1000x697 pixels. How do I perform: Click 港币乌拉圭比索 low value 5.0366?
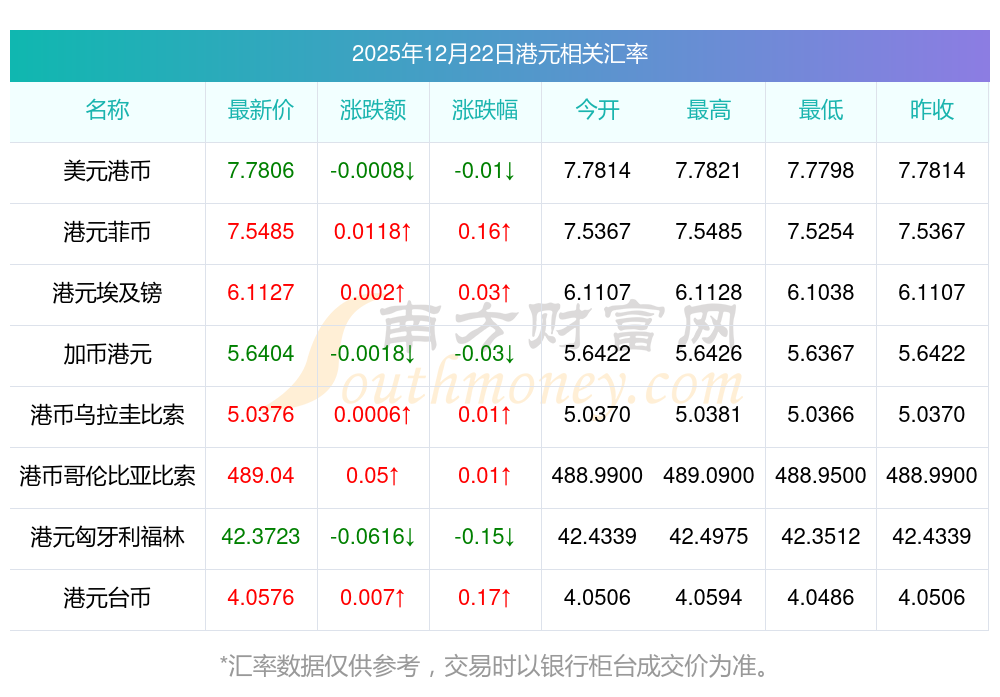[x=821, y=415]
